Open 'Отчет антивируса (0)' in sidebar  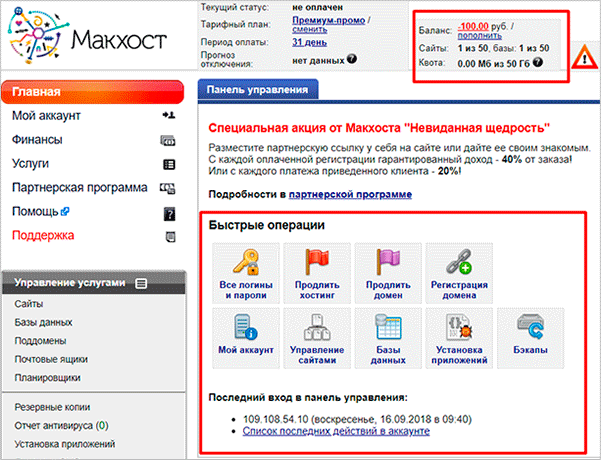[61, 426]
